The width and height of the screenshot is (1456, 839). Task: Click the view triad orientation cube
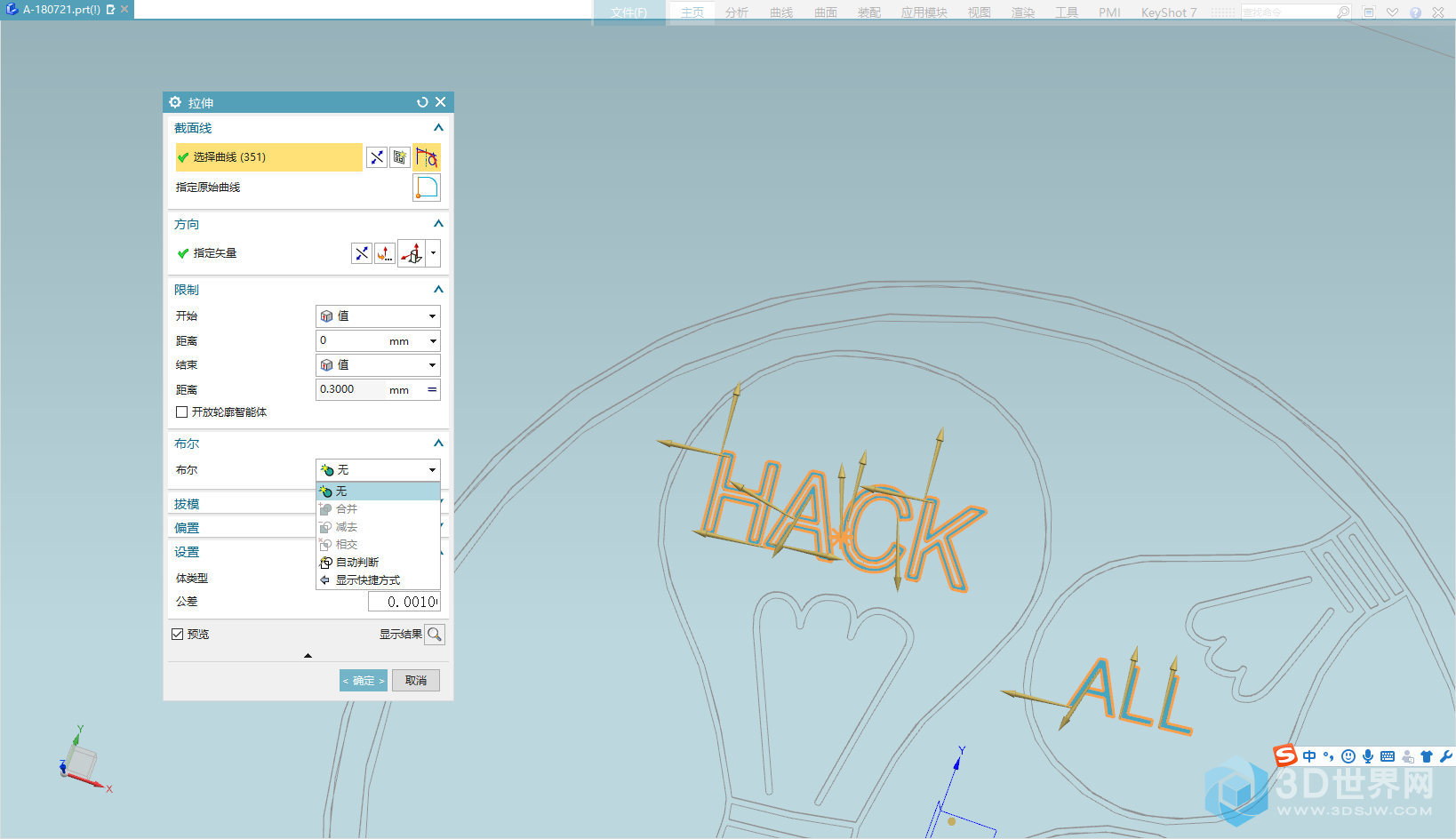[81, 763]
